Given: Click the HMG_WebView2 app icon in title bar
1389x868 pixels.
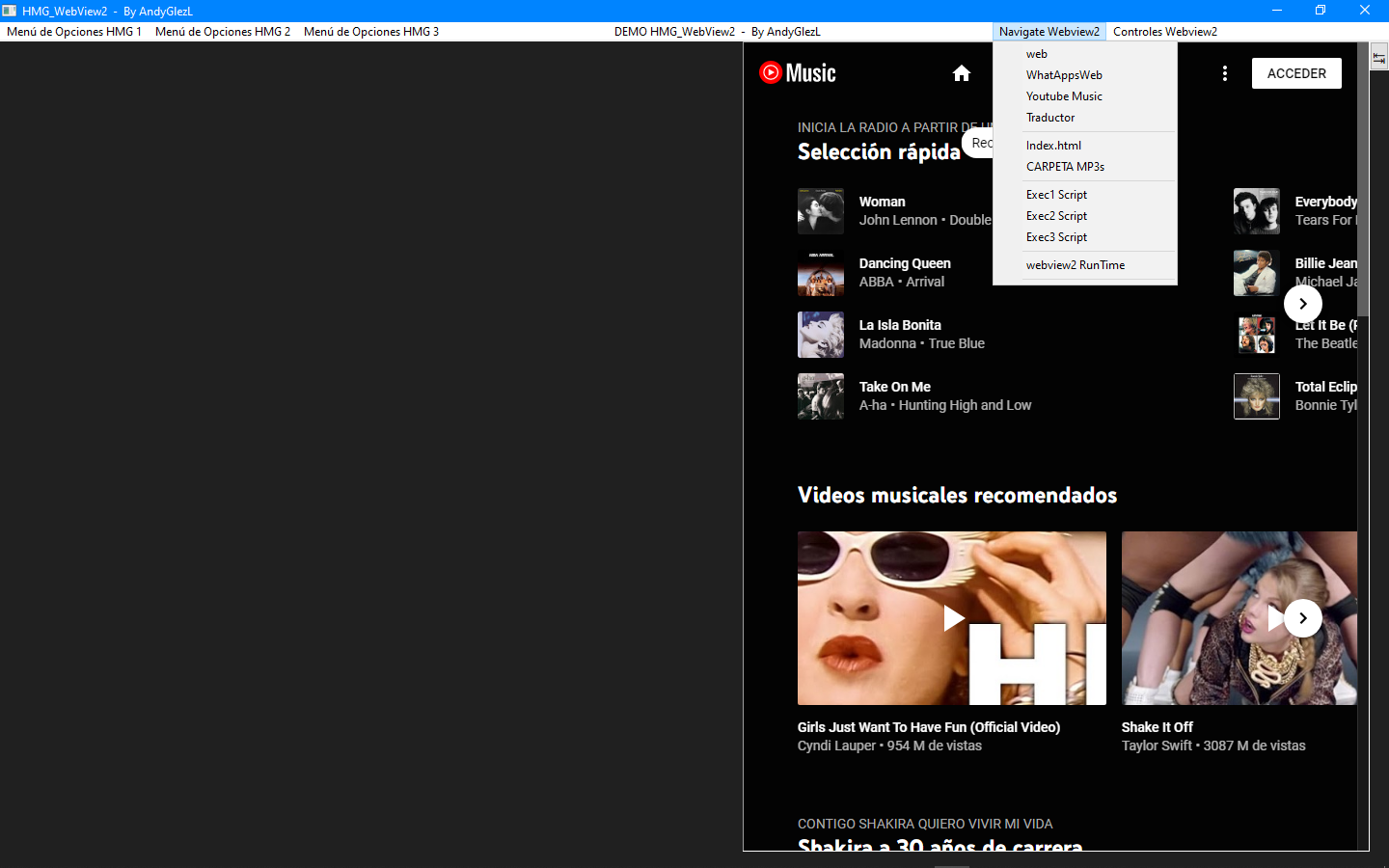Looking at the screenshot, I should tap(11, 10).
